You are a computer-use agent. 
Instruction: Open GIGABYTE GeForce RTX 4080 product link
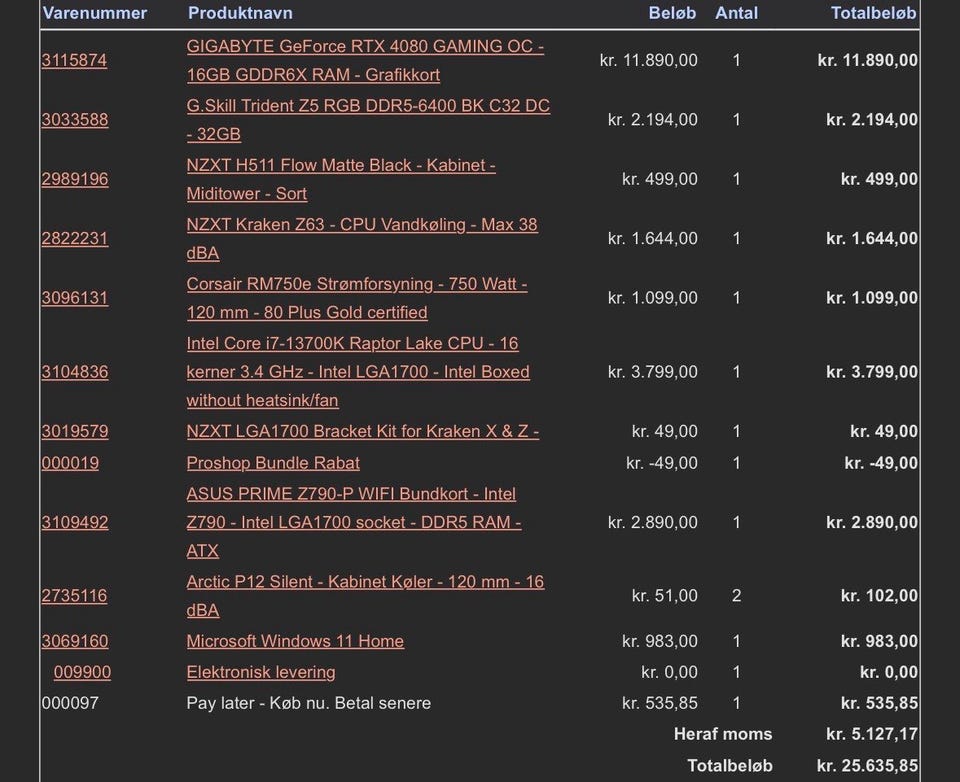pos(365,60)
